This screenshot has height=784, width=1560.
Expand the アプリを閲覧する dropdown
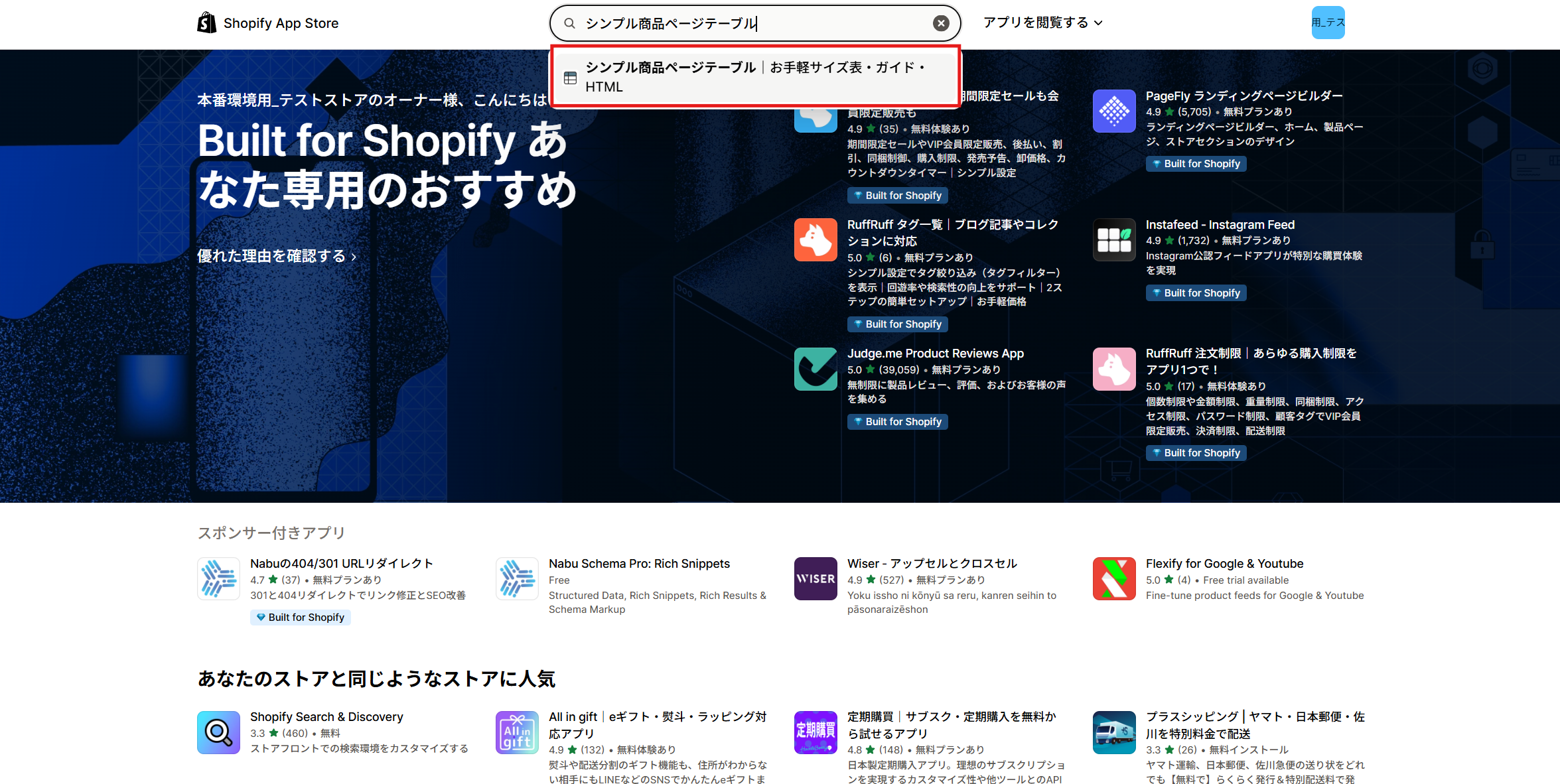click(x=1043, y=23)
